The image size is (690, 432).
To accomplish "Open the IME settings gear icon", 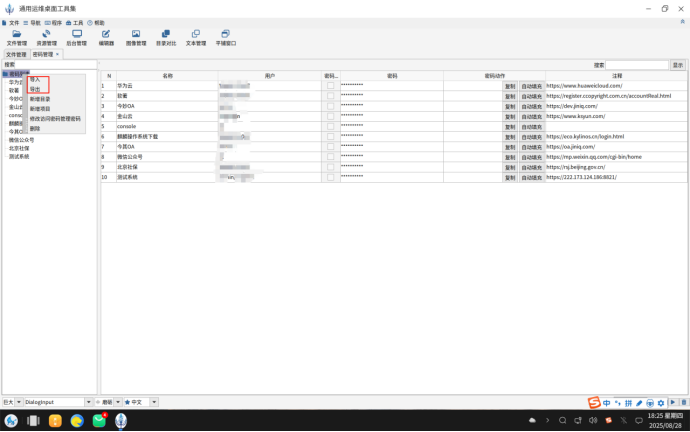I will coord(661,403).
